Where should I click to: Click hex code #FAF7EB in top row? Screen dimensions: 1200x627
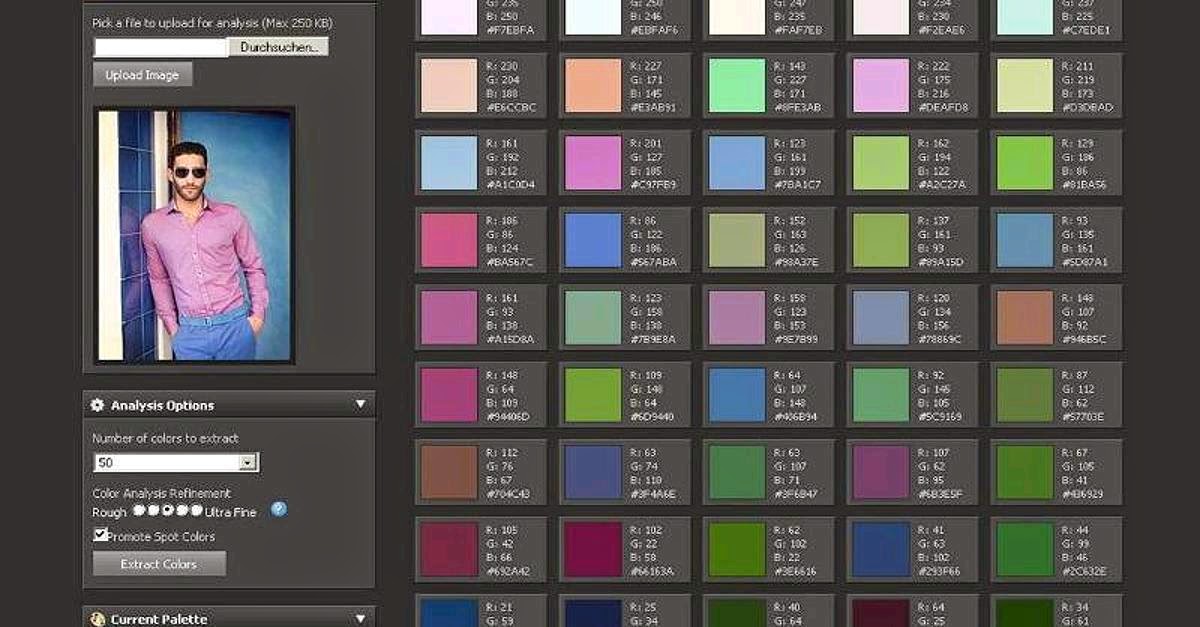pyautogui.click(x=798, y=30)
